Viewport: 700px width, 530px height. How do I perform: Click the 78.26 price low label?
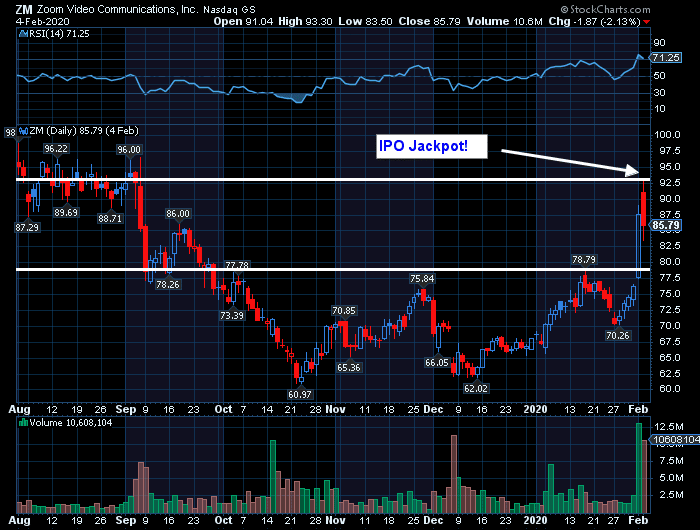click(168, 284)
